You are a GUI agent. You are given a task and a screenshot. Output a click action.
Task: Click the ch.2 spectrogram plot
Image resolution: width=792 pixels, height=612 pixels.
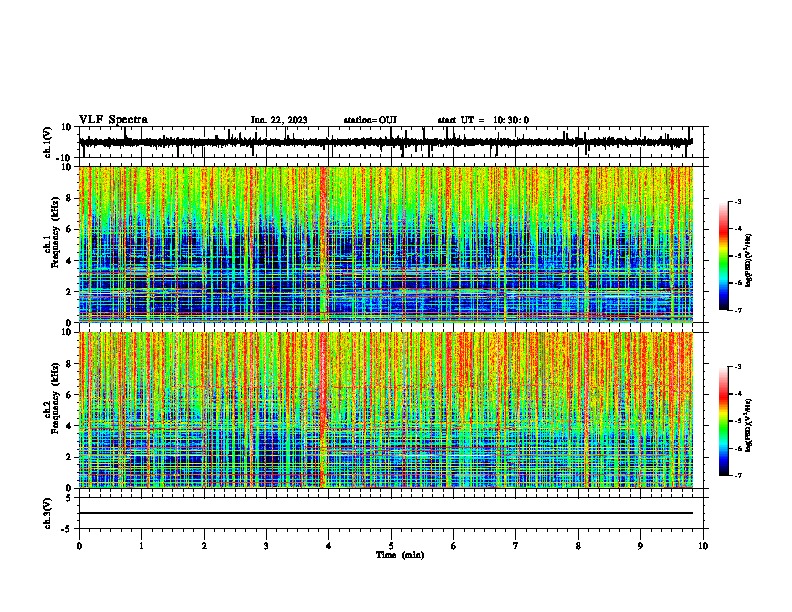[386, 410]
